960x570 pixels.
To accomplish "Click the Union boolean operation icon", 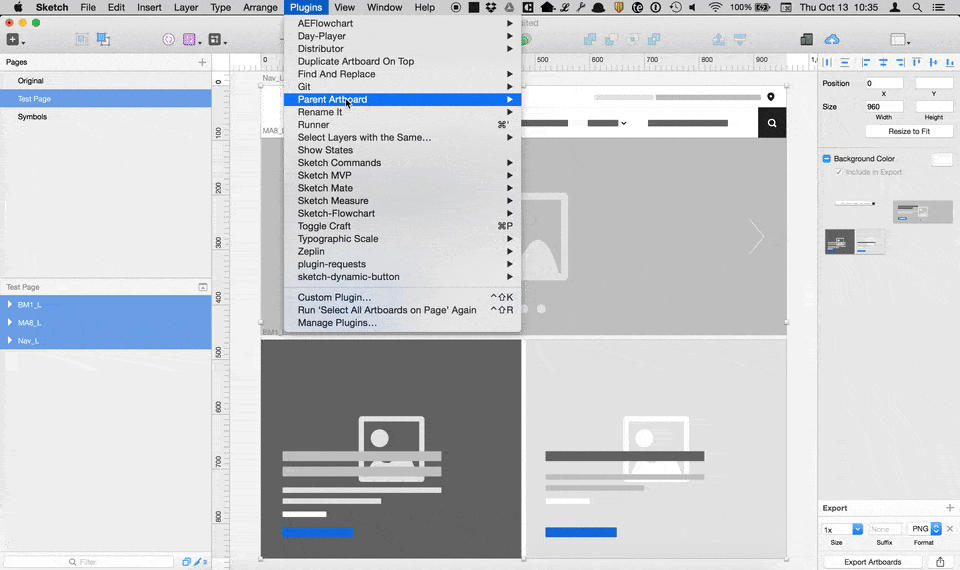I will click(x=590, y=40).
